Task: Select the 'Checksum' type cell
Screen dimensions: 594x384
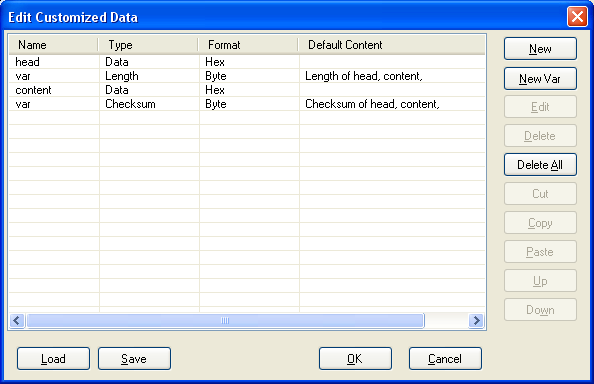Action: [x=130, y=104]
